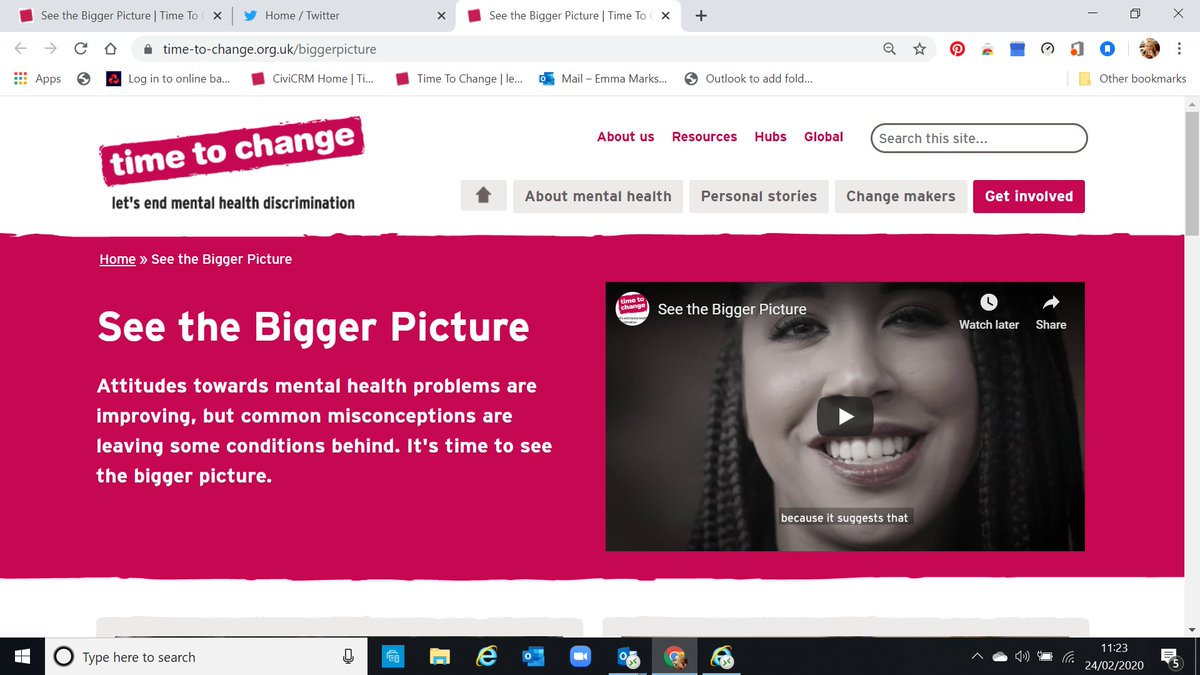This screenshot has height=675, width=1200.
Task: Open the Other bookmarks folder
Action: (x=1132, y=79)
